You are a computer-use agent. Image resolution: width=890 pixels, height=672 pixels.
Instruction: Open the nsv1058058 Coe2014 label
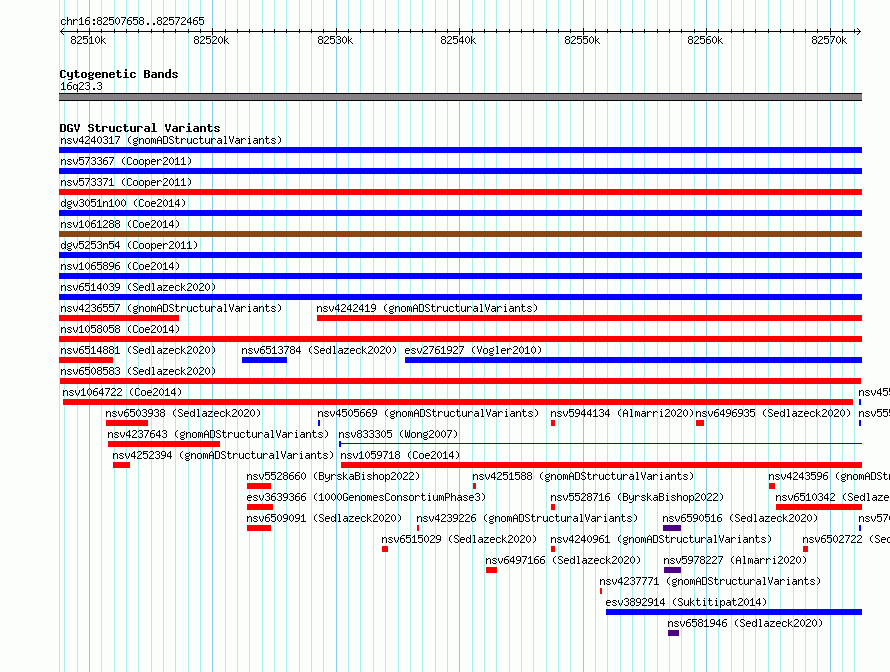click(x=120, y=329)
